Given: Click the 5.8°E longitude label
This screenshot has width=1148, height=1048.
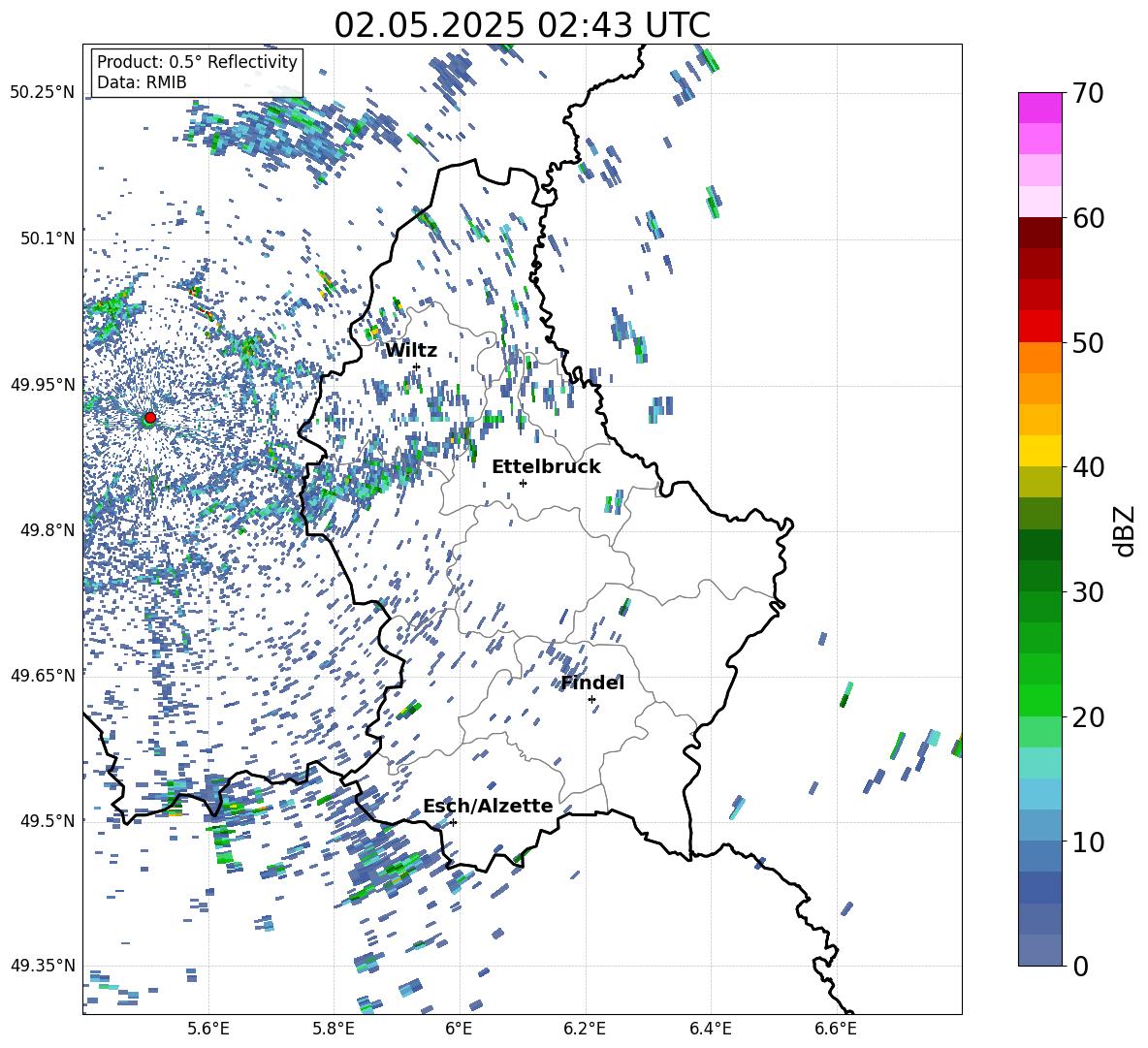Looking at the screenshot, I should 334,1030.
